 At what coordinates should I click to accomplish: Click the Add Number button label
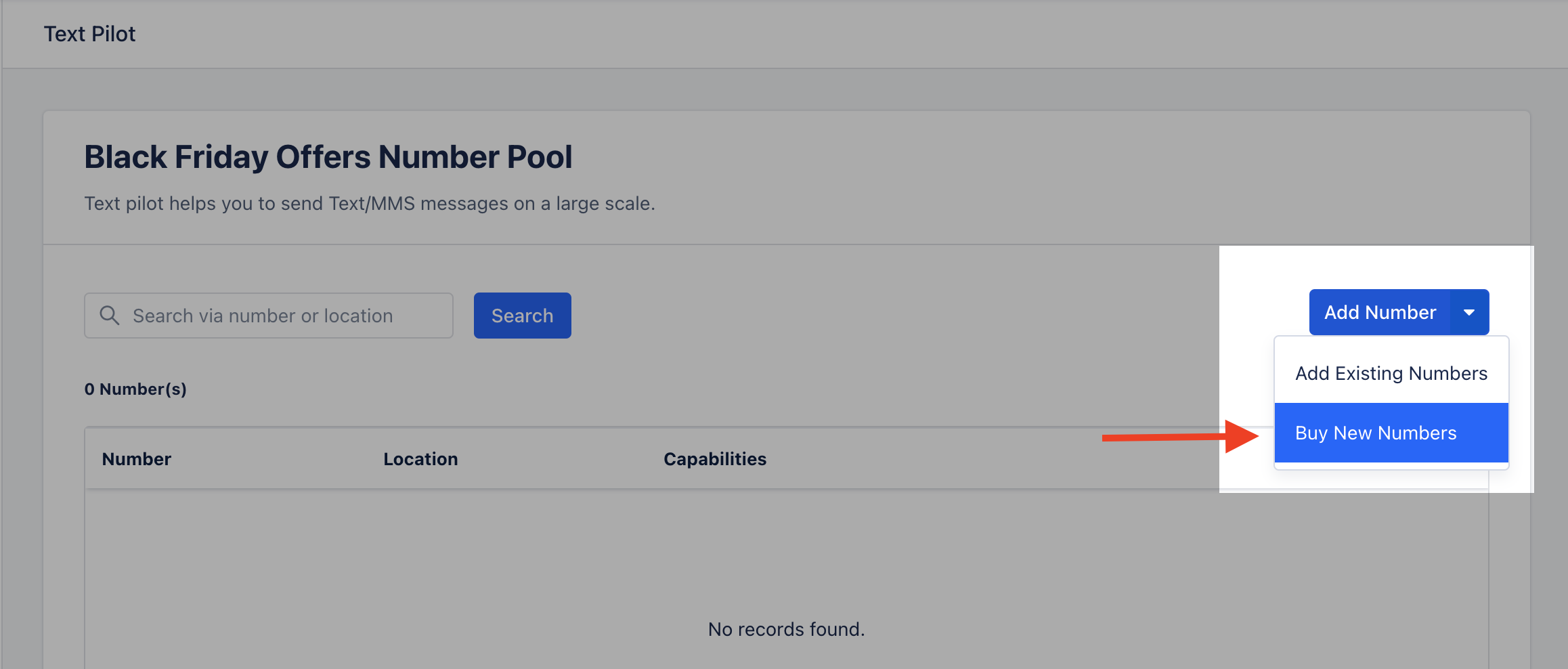click(1380, 312)
